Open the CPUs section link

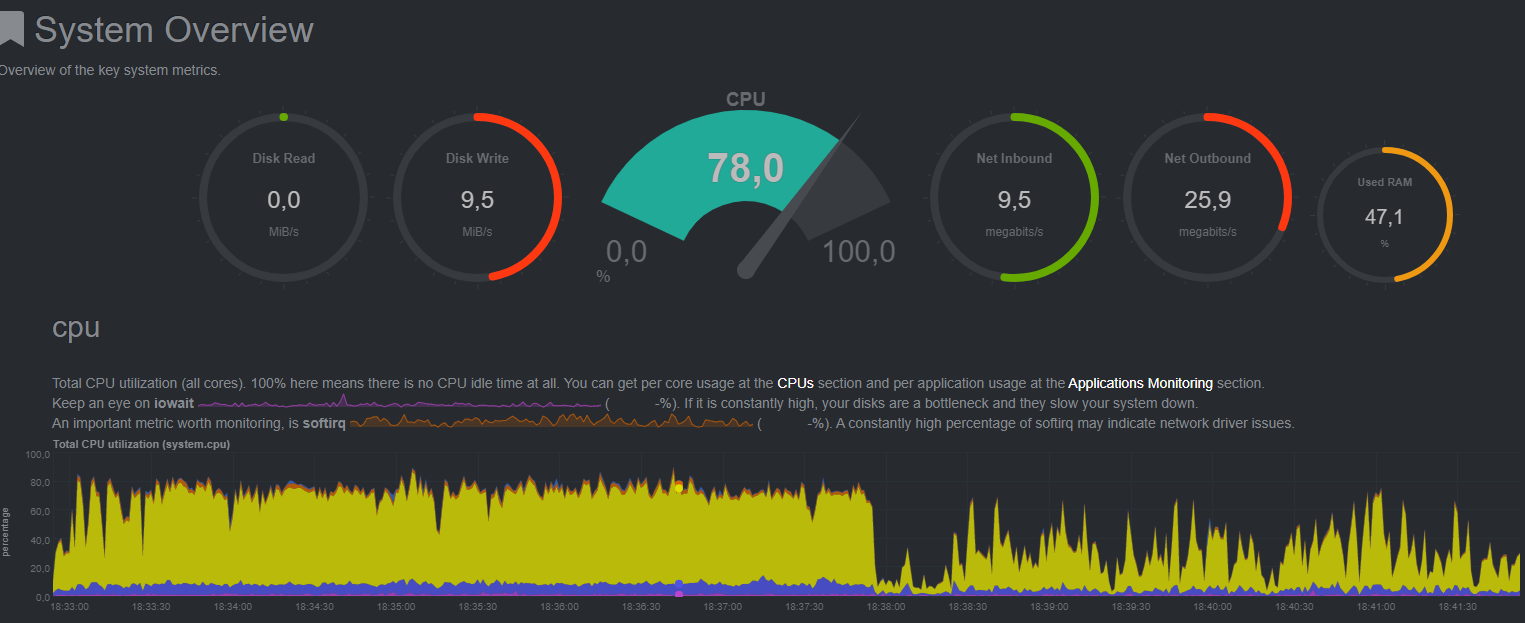click(x=795, y=383)
